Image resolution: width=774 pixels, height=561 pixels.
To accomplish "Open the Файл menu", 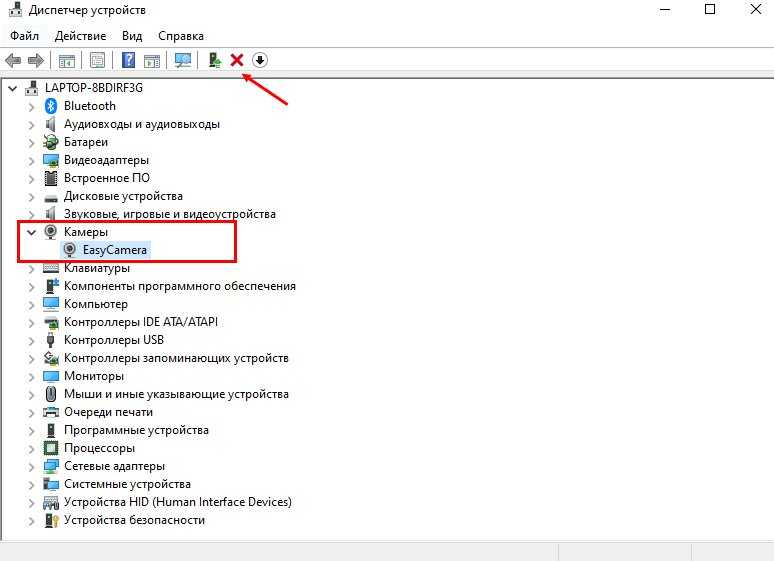I will point(24,36).
